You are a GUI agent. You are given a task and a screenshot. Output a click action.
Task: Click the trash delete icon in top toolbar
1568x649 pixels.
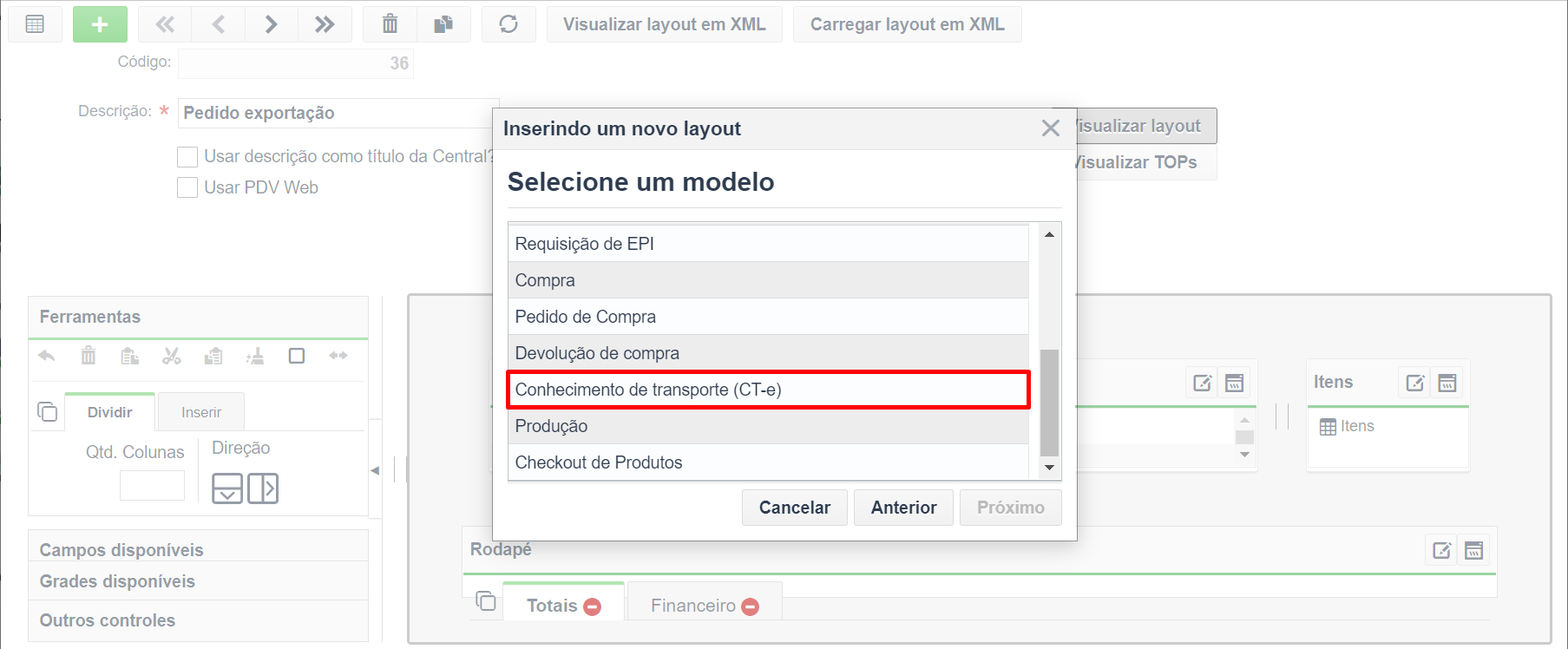(x=390, y=24)
